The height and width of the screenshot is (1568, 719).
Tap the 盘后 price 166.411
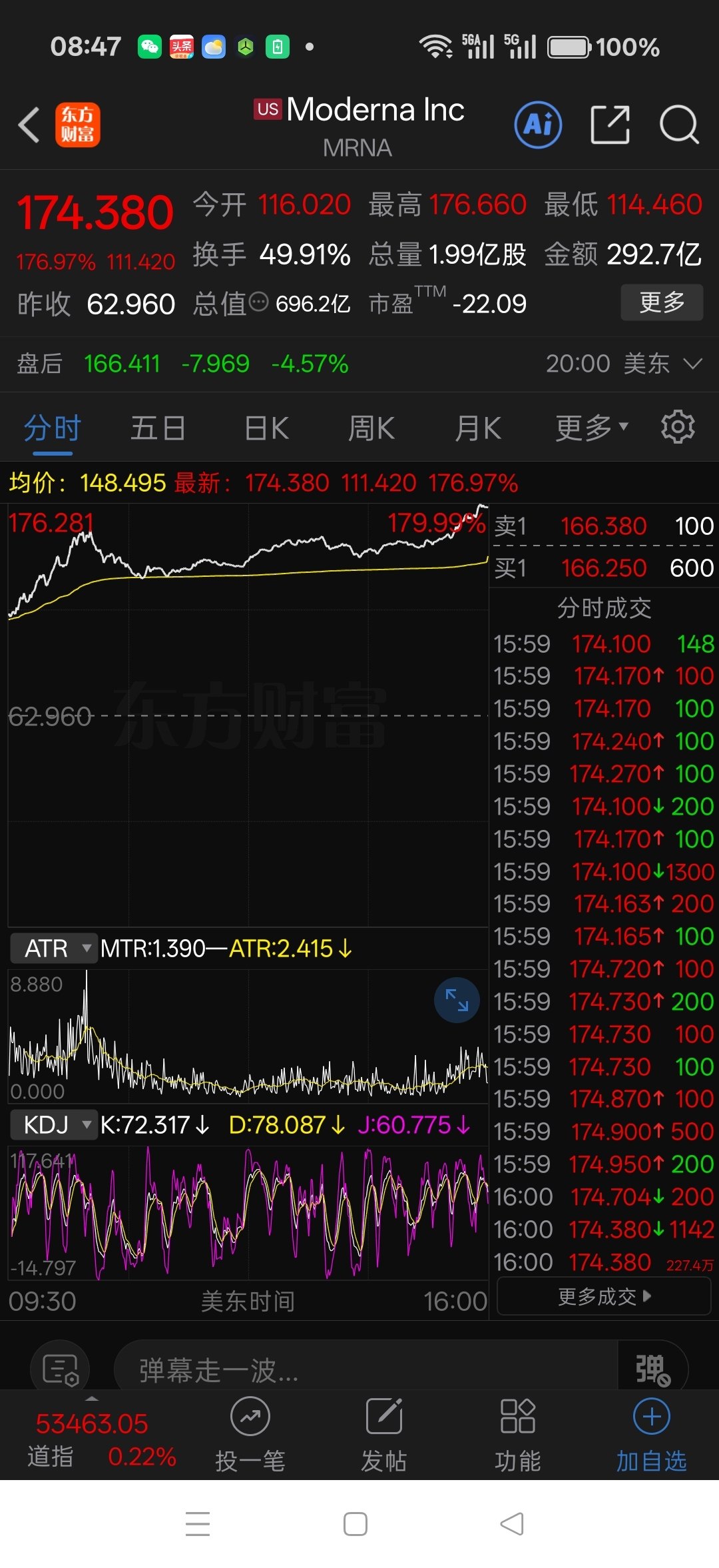[122, 364]
